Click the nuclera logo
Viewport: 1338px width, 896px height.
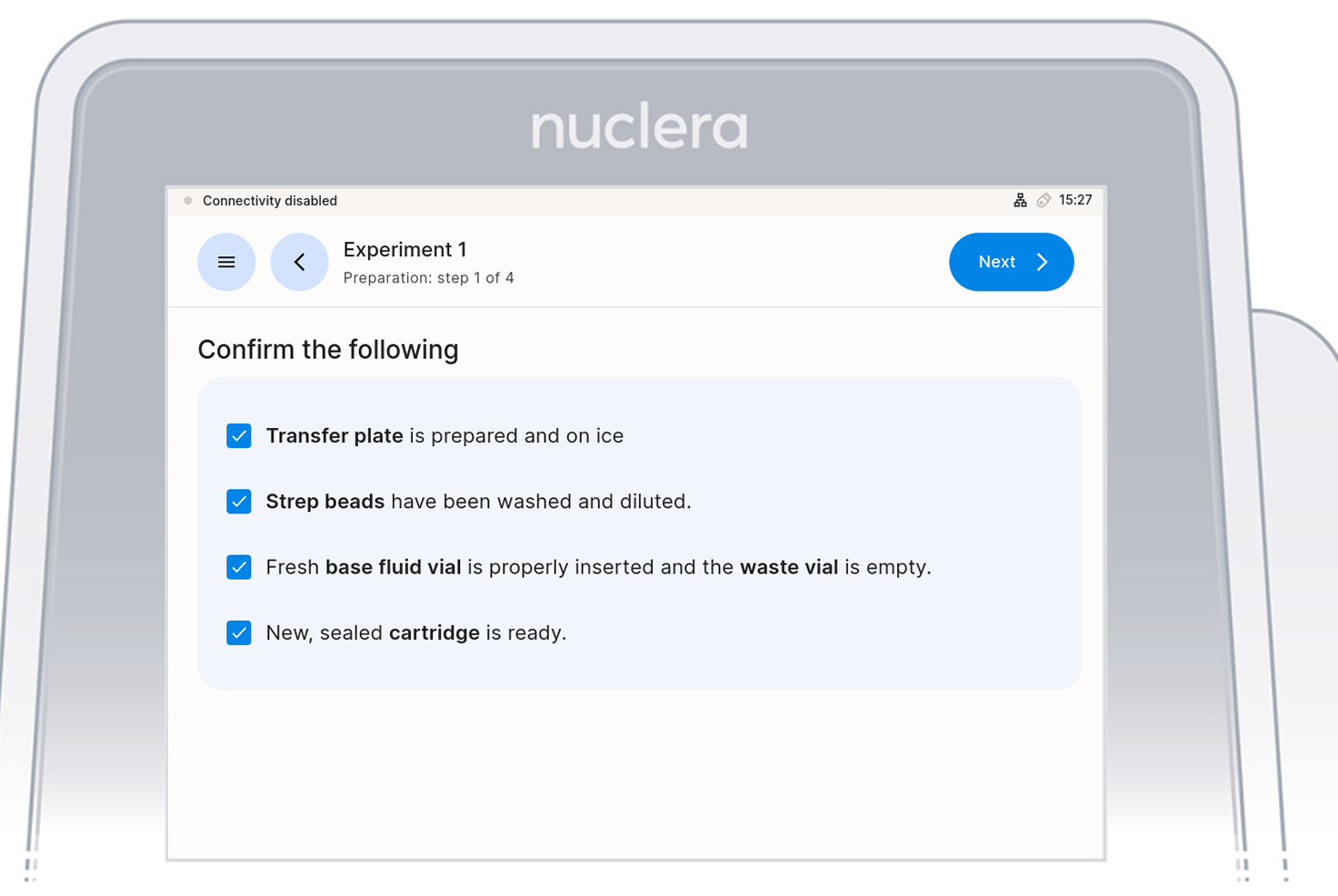pyautogui.click(x=639, y=128)
